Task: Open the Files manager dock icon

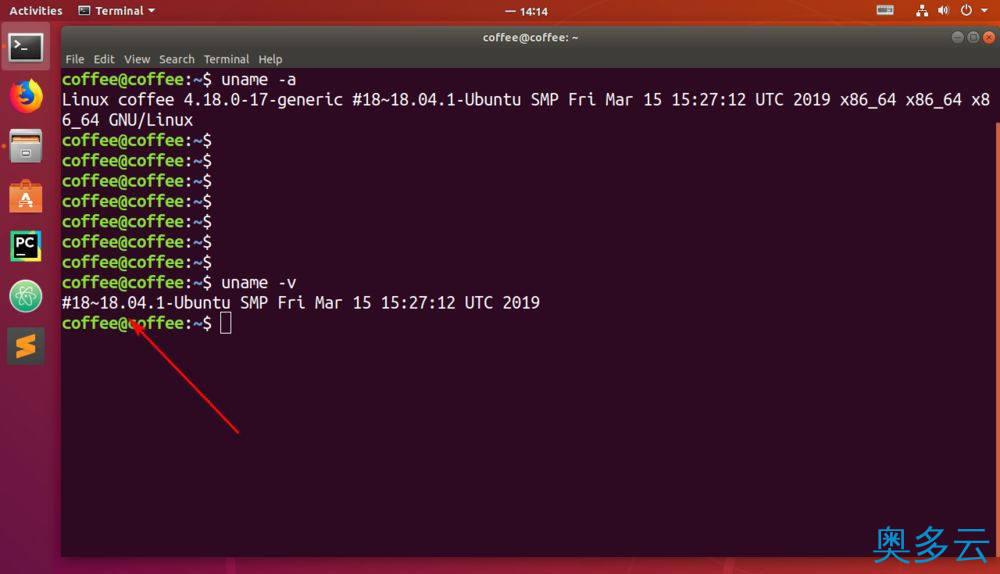Action: (x=26, y=146)
